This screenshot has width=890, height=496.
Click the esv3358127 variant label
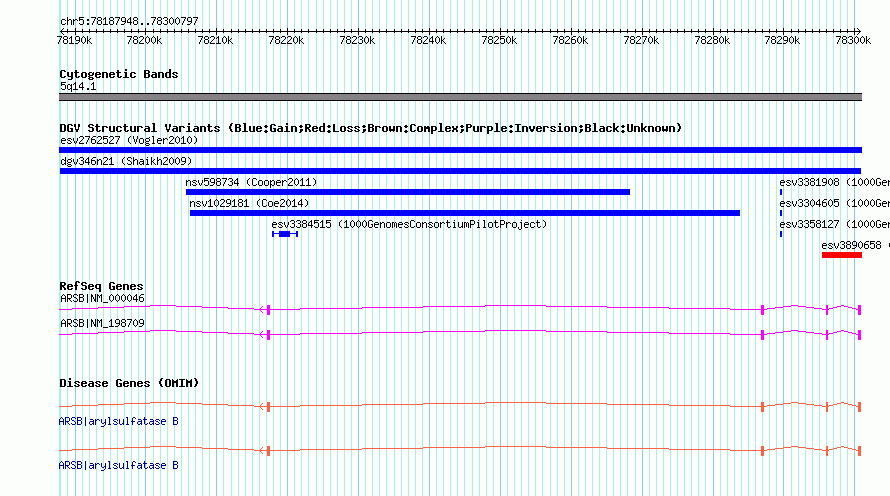point(834,224)
